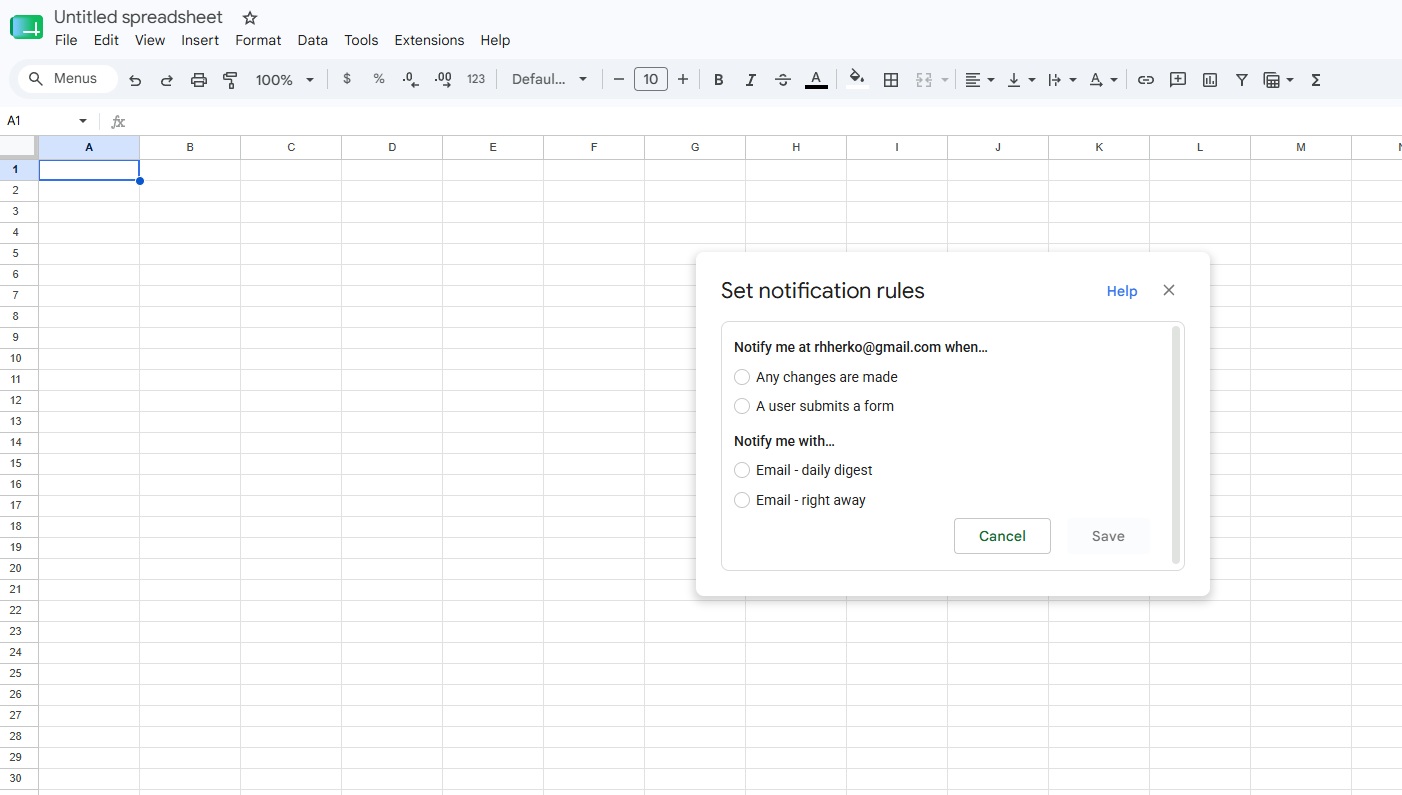Click Save in notification rules dialog
This screenshot has width=1402, height=795.
[1108, 536]
